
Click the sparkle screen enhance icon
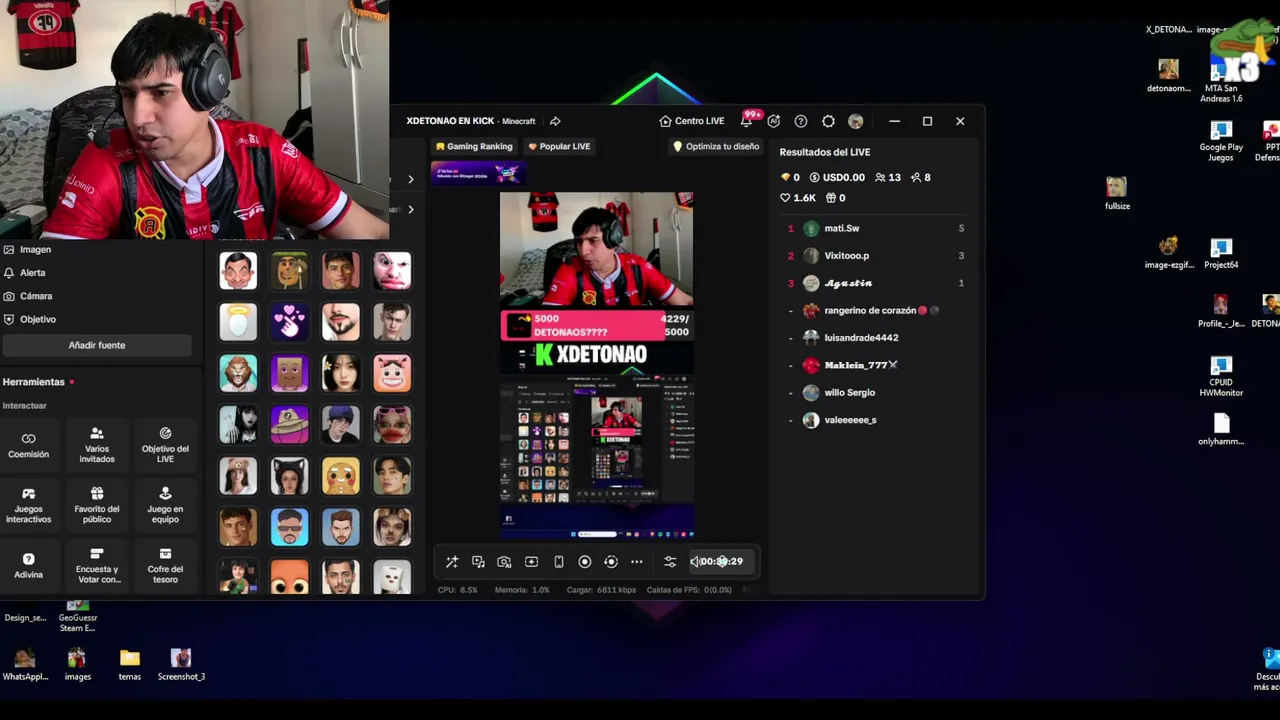click(531, 562)
